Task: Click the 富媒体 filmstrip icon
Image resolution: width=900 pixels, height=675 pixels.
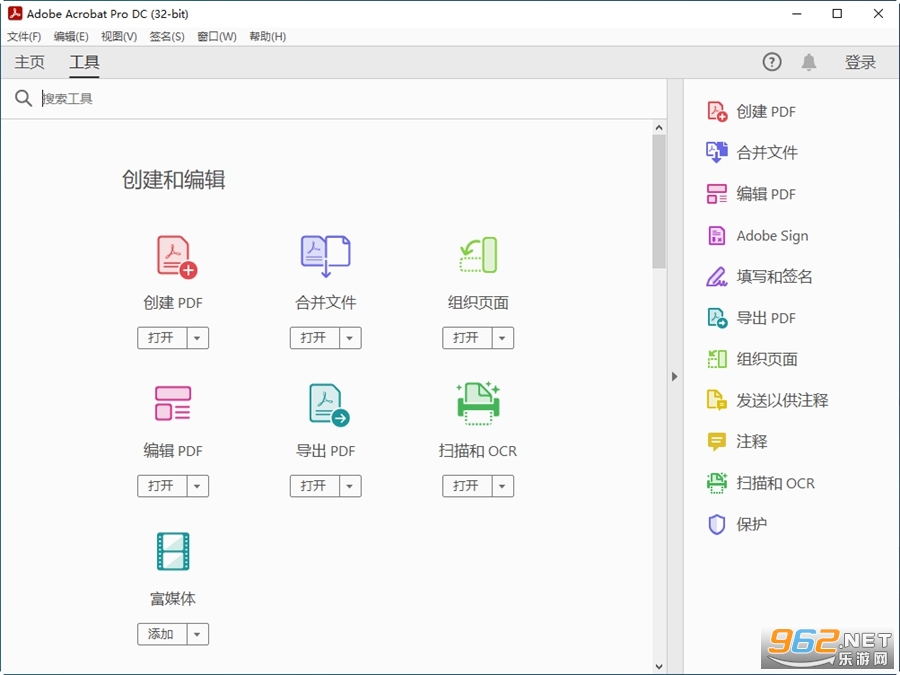Action: click(173, 551)
